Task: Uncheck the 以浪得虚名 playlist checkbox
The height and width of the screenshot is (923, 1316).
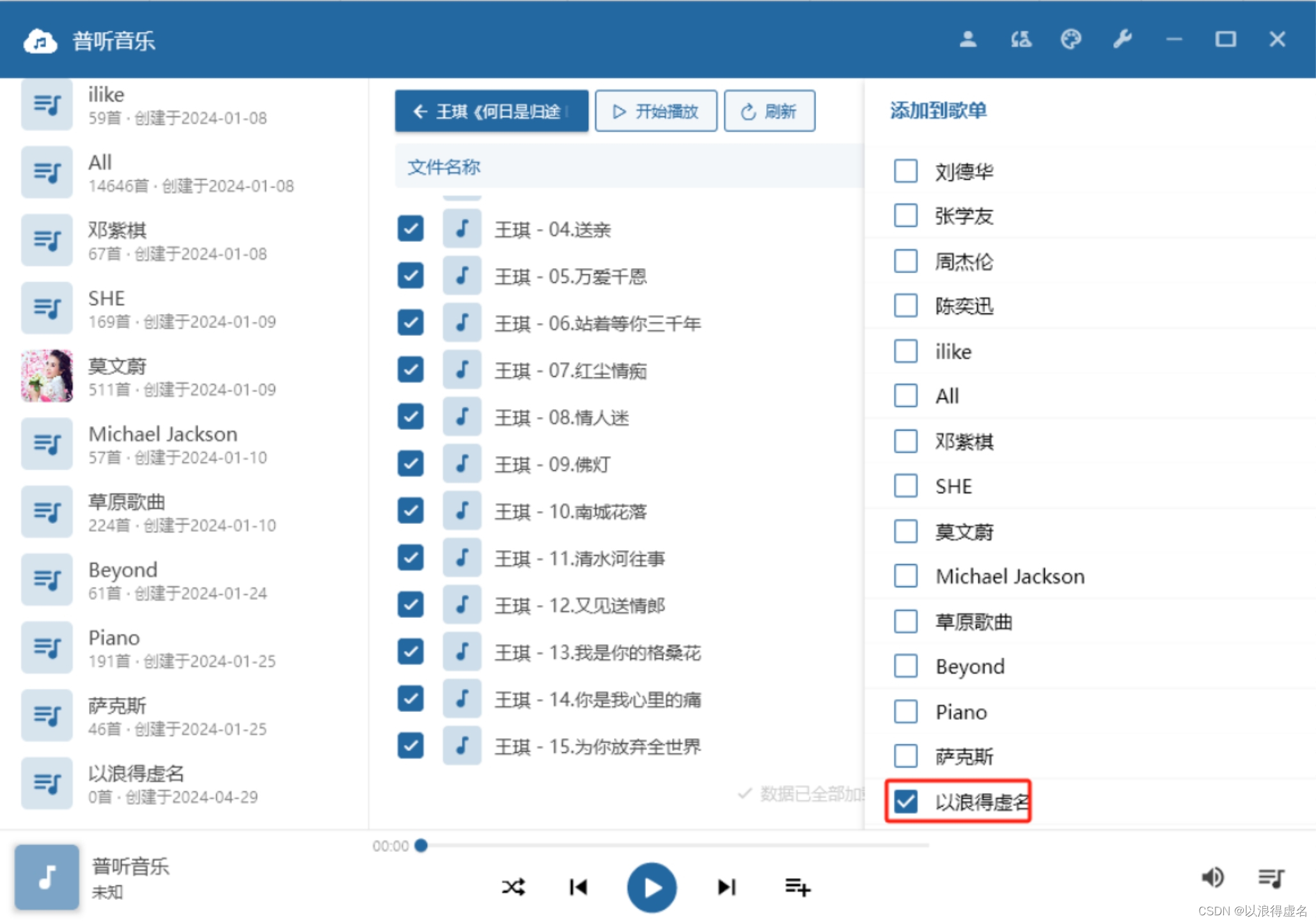Action: point(905,801)
